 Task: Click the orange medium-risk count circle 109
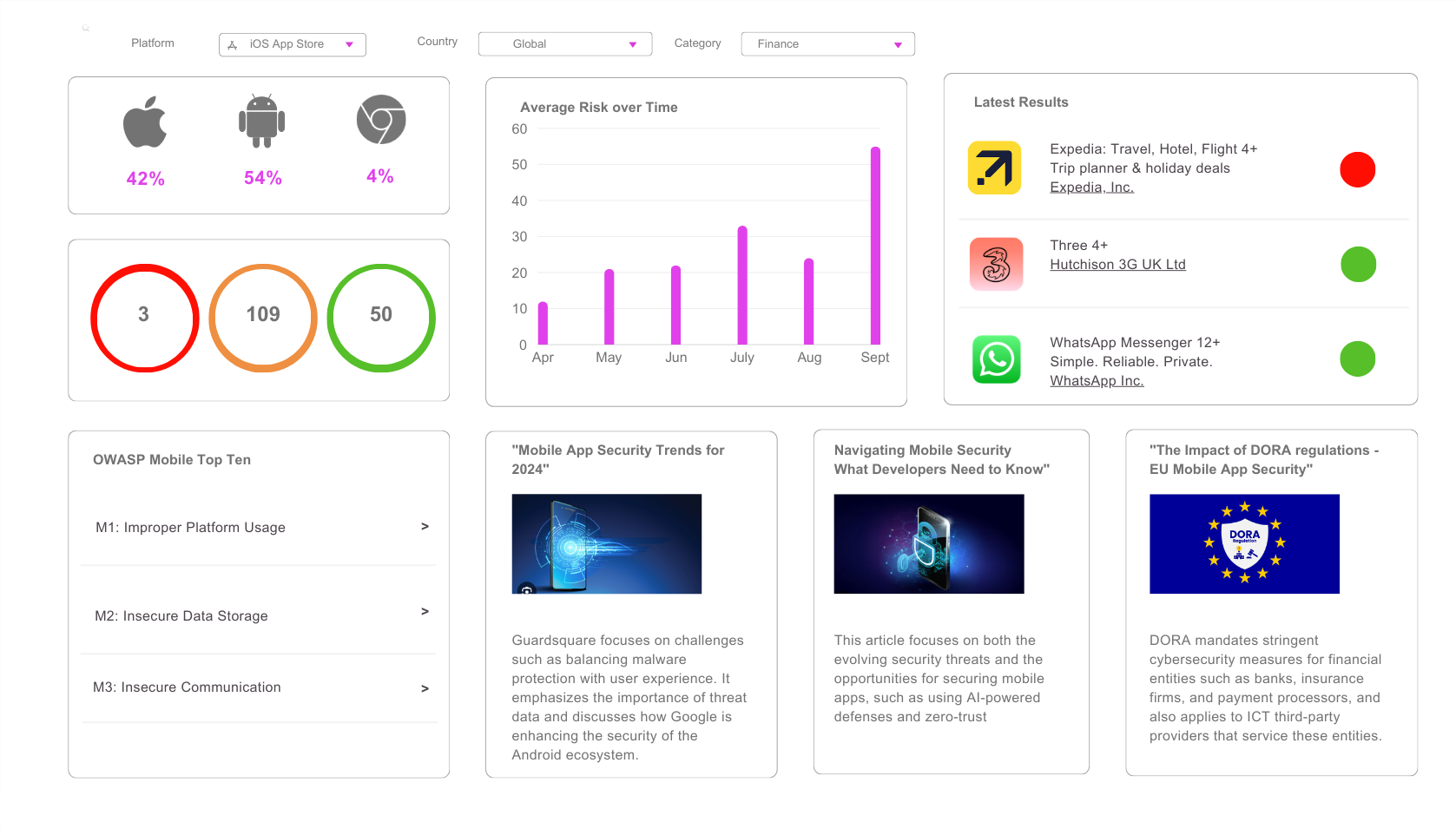pyautogui.click(x=263, y=318)
